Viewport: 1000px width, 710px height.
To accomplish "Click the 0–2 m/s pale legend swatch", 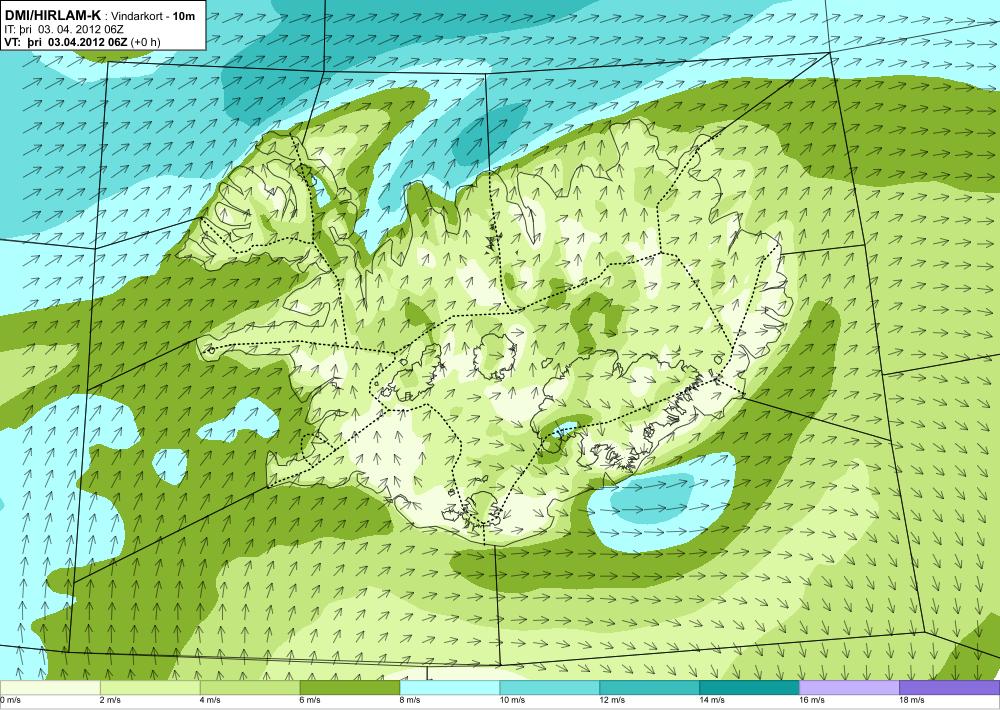I will tap(50, 688).
